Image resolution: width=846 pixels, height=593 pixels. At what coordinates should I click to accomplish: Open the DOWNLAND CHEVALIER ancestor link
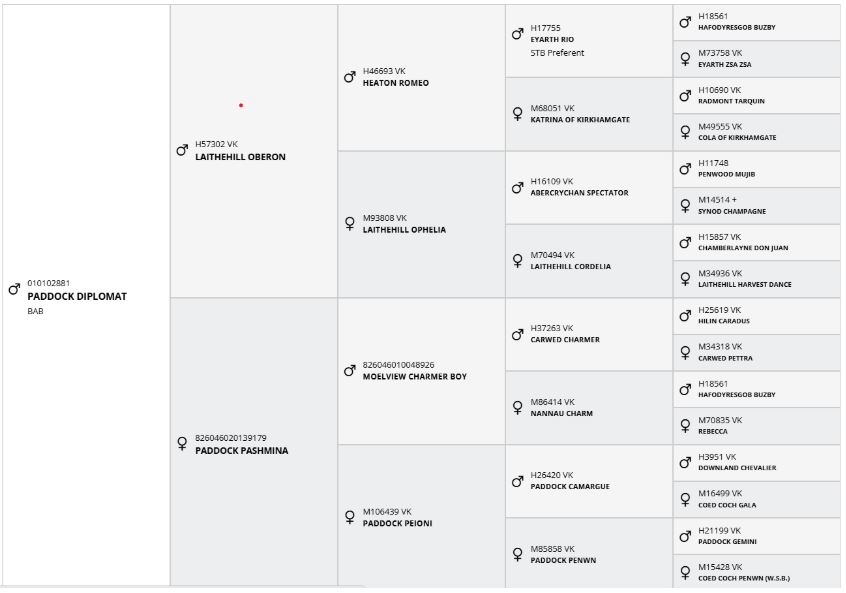(737, 468)
